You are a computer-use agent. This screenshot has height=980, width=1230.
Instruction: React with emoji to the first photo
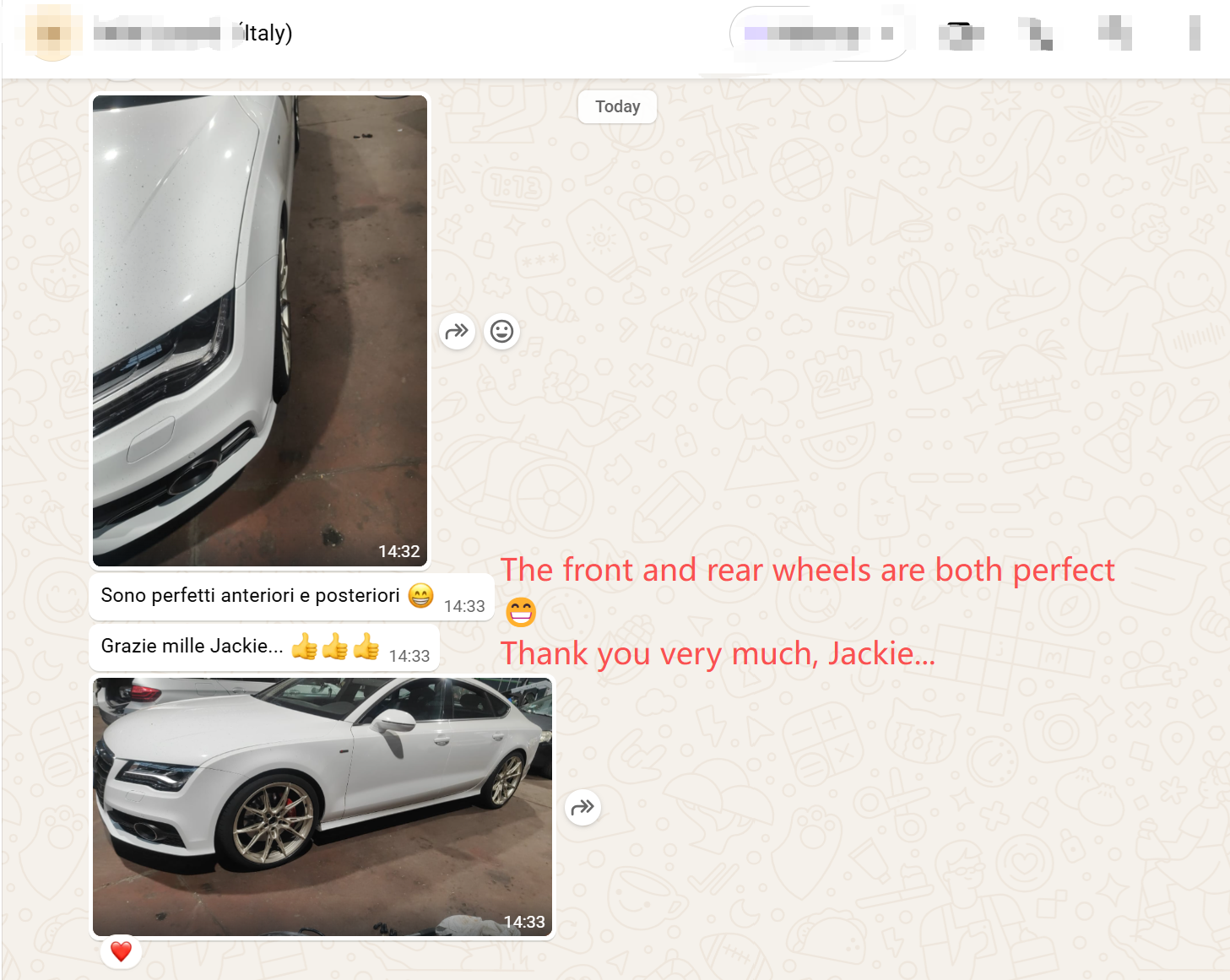(x=502, y=331)
